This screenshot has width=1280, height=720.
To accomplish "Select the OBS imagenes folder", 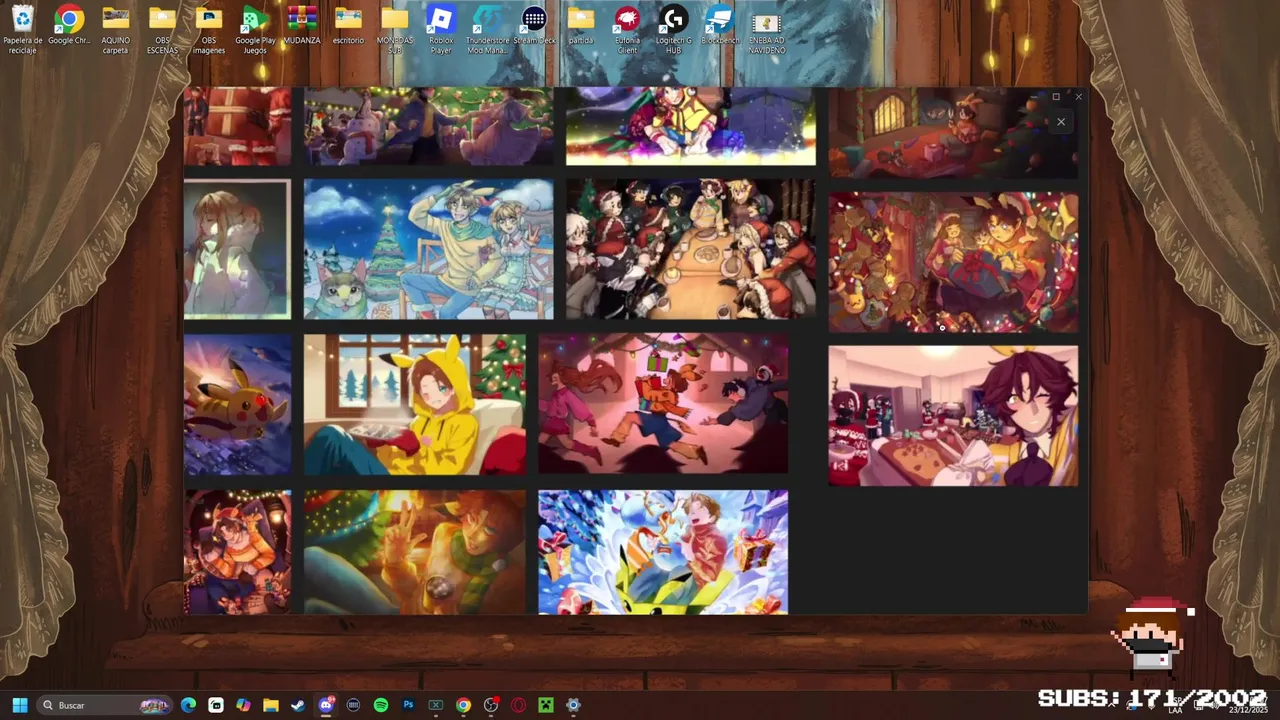I will [x=208, y=29].
